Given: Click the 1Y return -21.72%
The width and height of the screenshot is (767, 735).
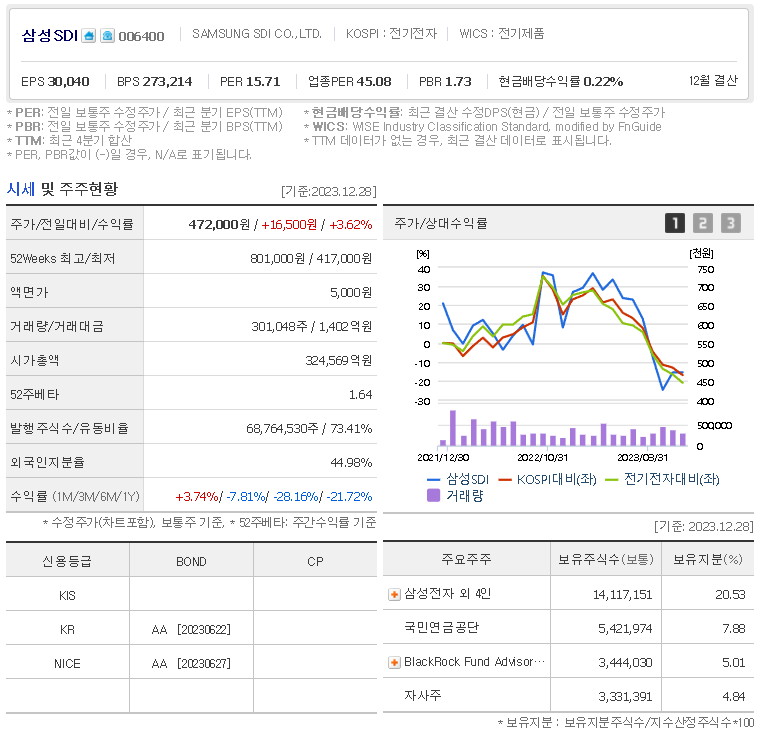Looking at the screenshot, I should click(349, 496).
